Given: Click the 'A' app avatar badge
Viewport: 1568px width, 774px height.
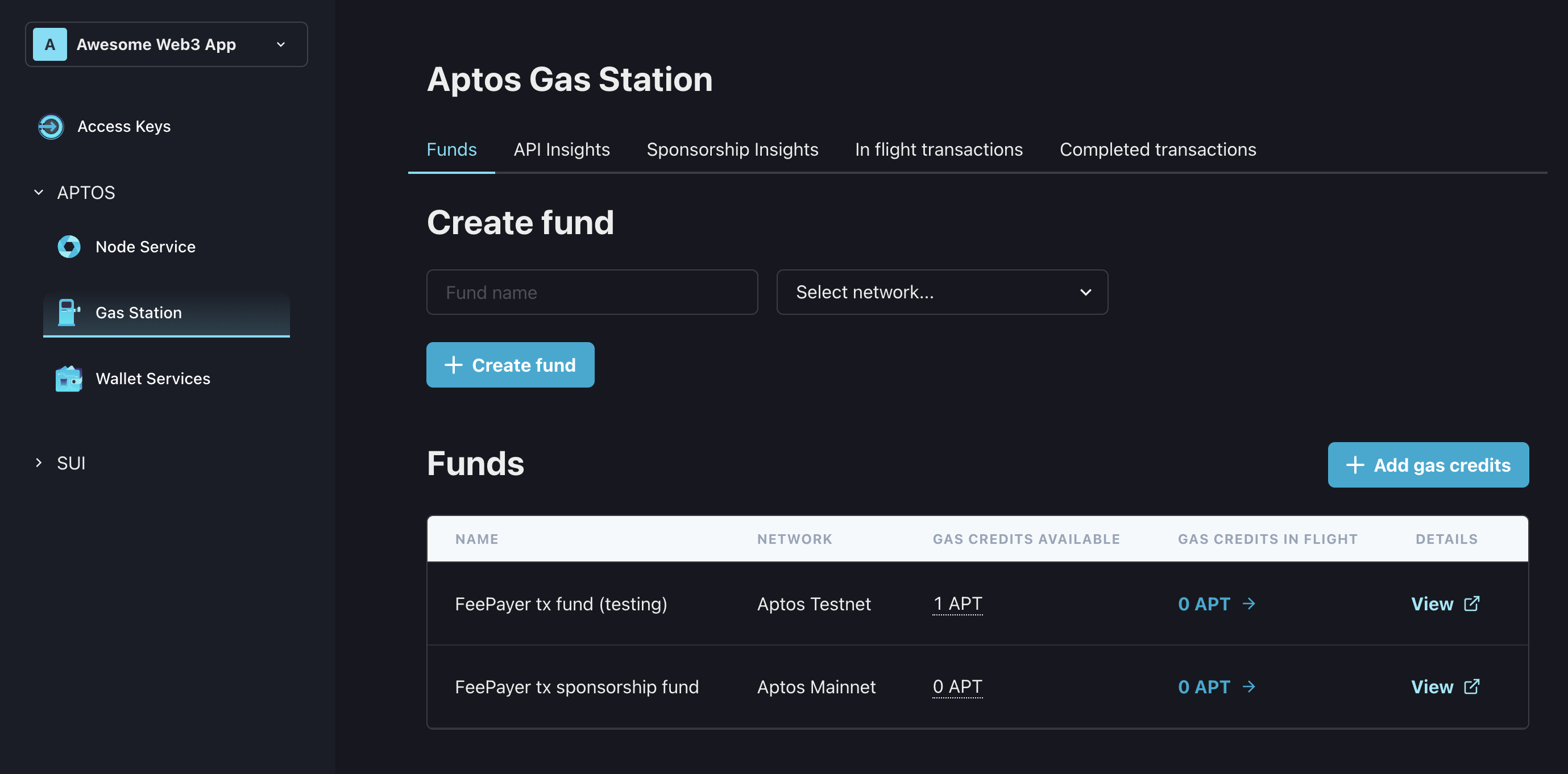Looking at the screenshot, I should 50,44.
